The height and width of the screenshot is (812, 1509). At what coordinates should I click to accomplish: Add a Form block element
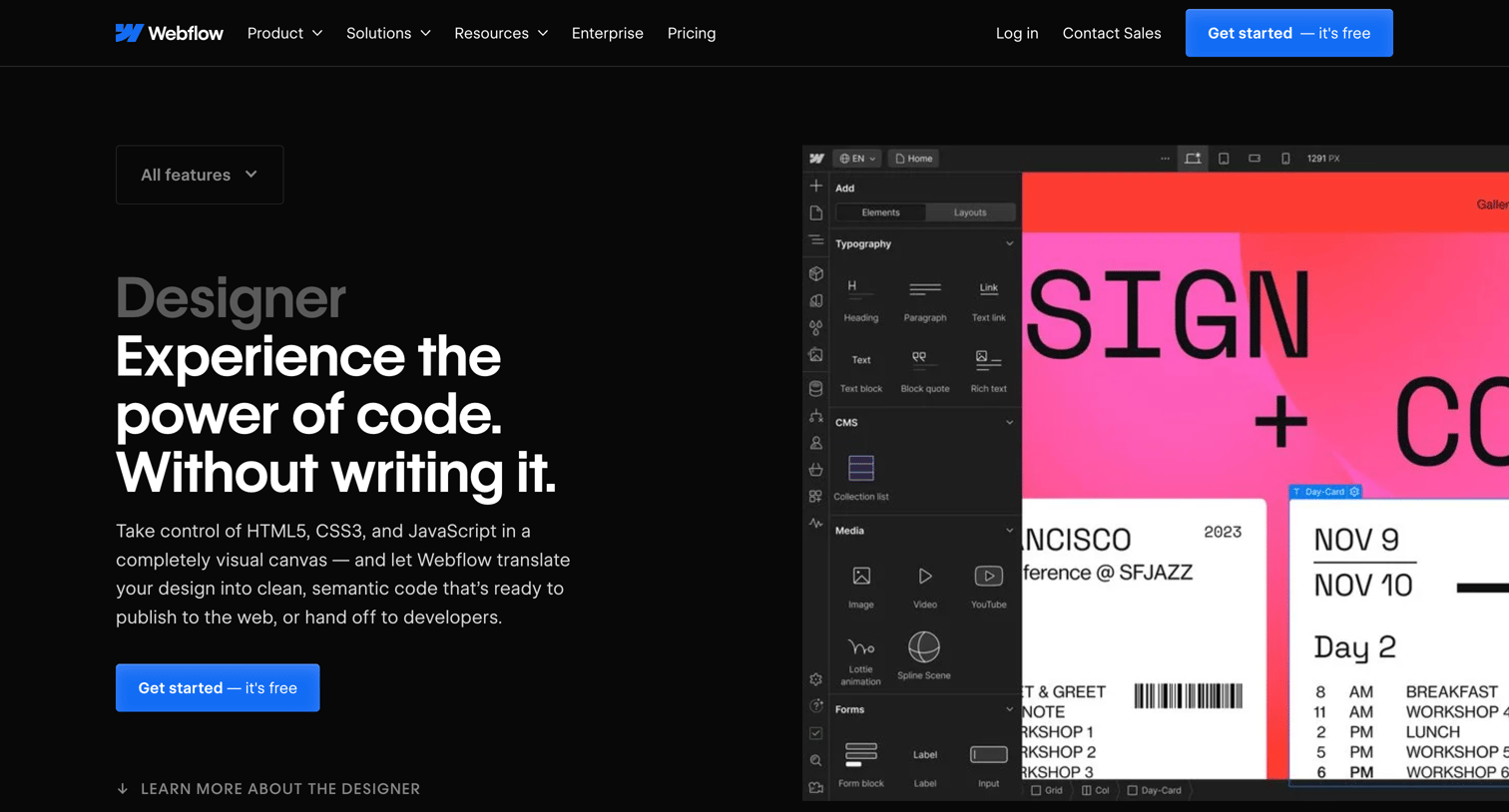click(860, 765)
